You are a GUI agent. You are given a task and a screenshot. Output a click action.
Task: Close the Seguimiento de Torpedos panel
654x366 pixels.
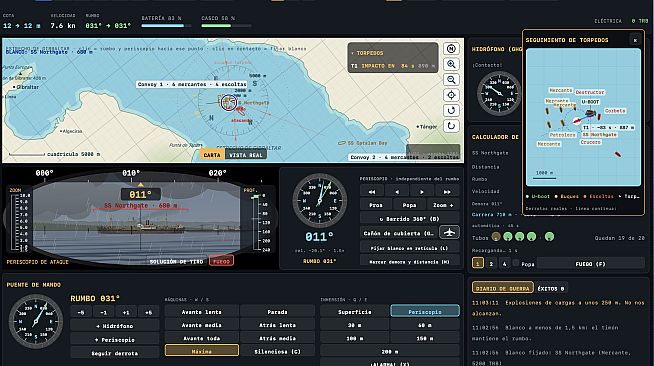point(635,40)
